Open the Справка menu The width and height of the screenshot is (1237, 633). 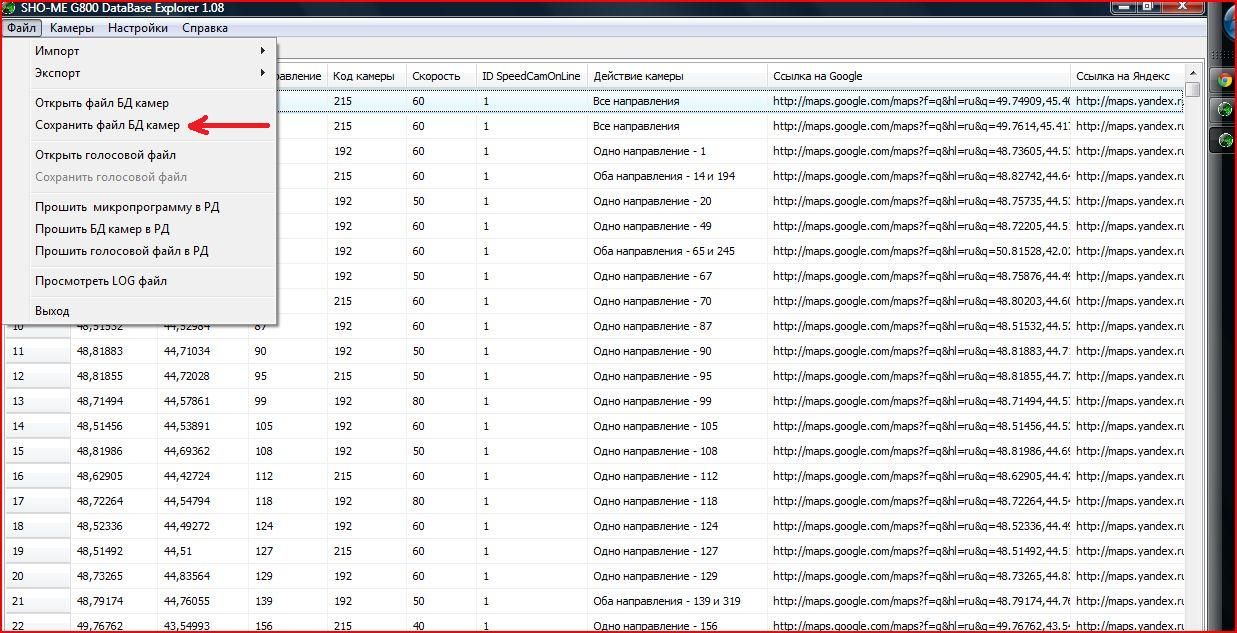click(x=205, y=28)
